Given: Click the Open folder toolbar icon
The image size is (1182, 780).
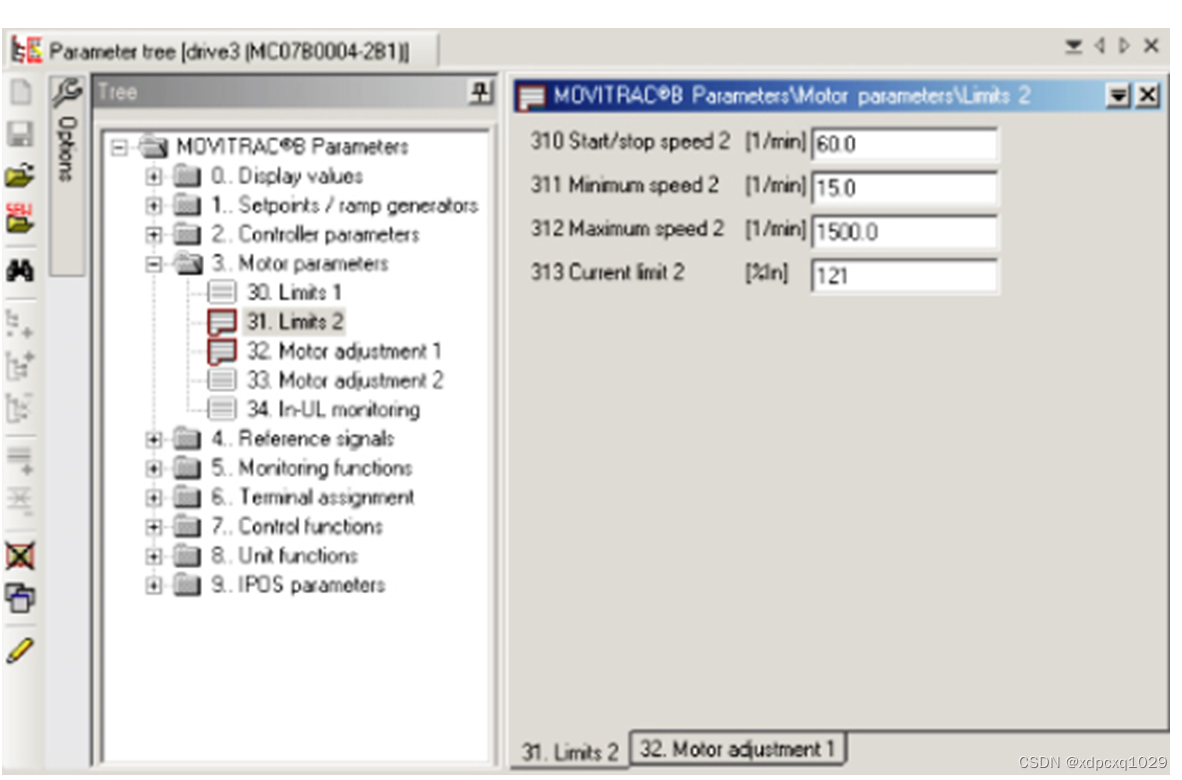Looking at the screenshot, I should point(20,175).
